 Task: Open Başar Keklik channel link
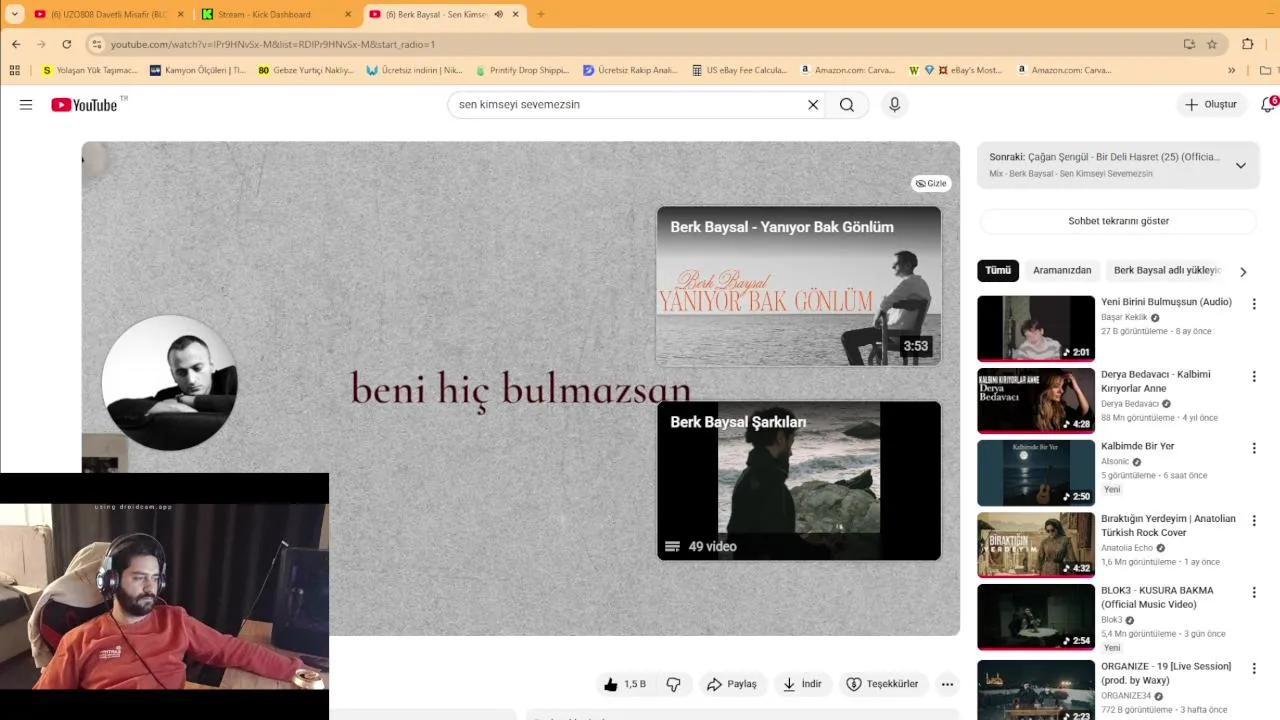click(1124, 317)
